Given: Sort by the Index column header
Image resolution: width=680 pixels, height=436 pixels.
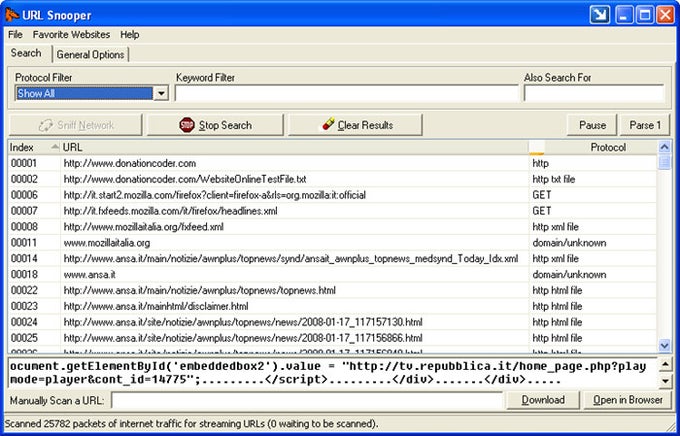Looking at the screenshot, I should pyautogui.click(x=34, y=148).
